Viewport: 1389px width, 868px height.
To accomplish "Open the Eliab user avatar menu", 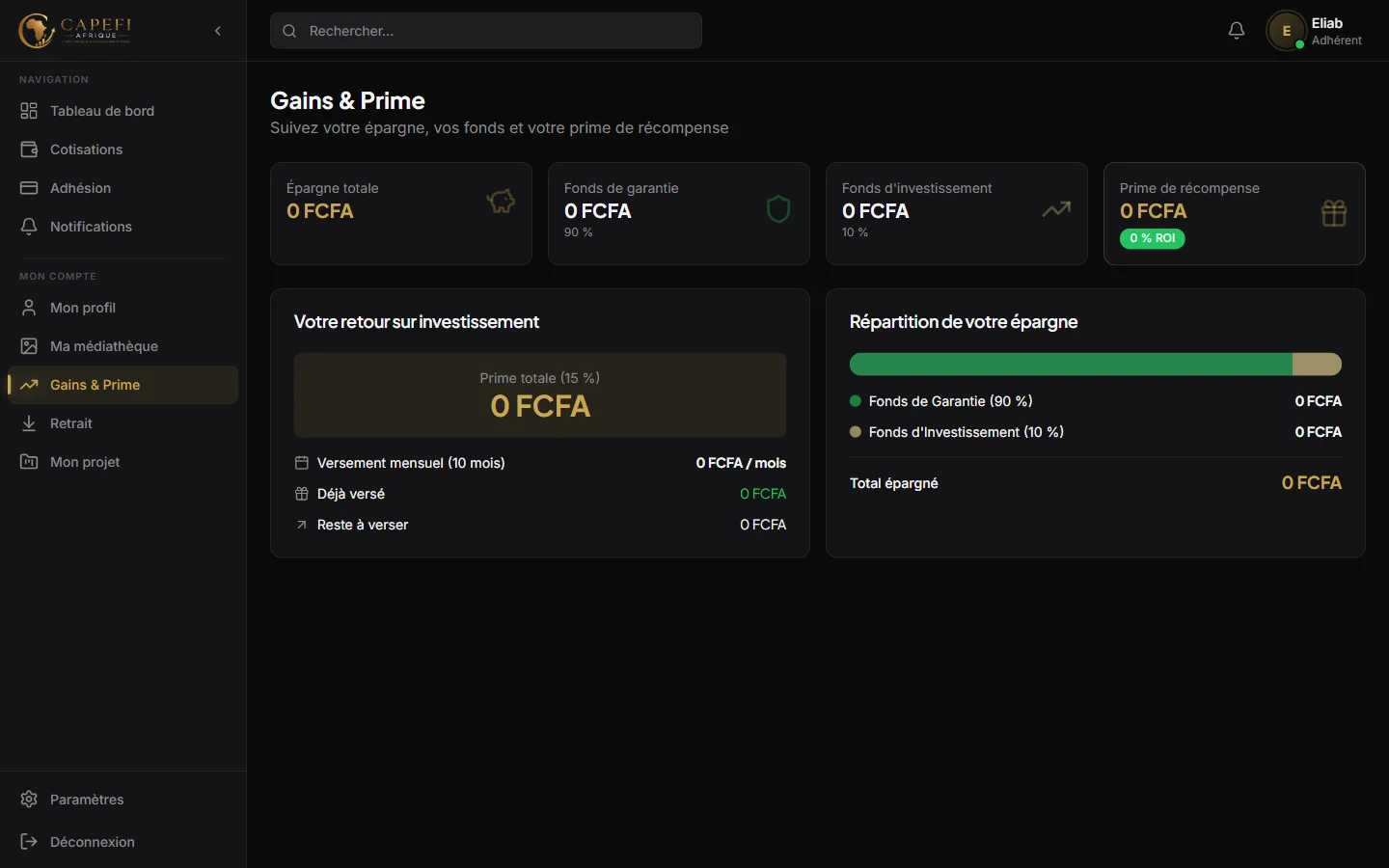I will click(x=1286, y=31).
